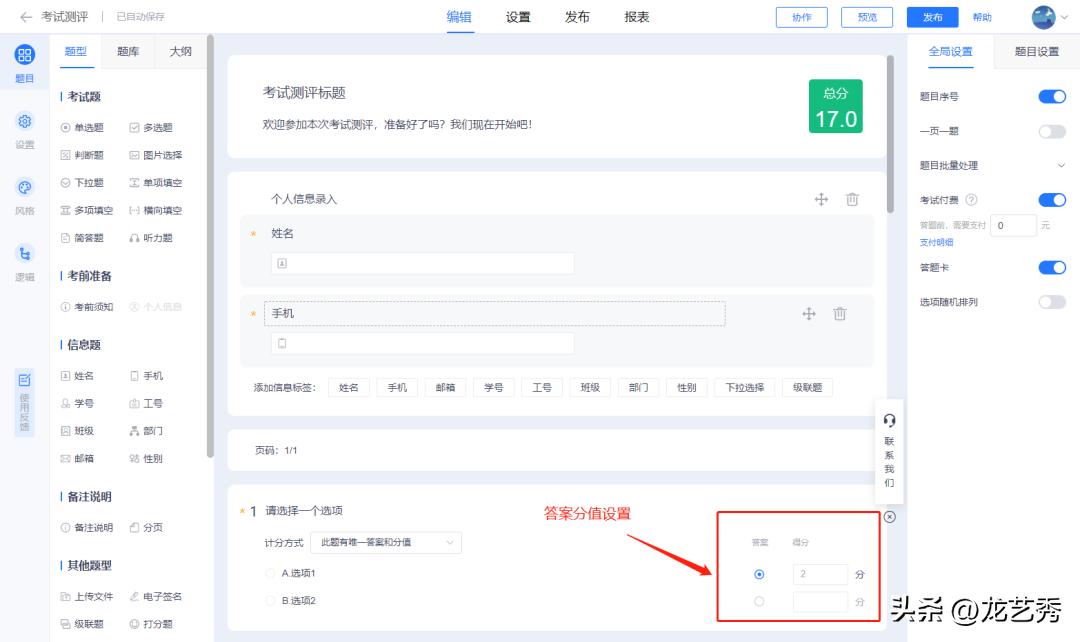Disable the 答题卡 switch
The image size is (1080, 642).
tap(1052, 267)
